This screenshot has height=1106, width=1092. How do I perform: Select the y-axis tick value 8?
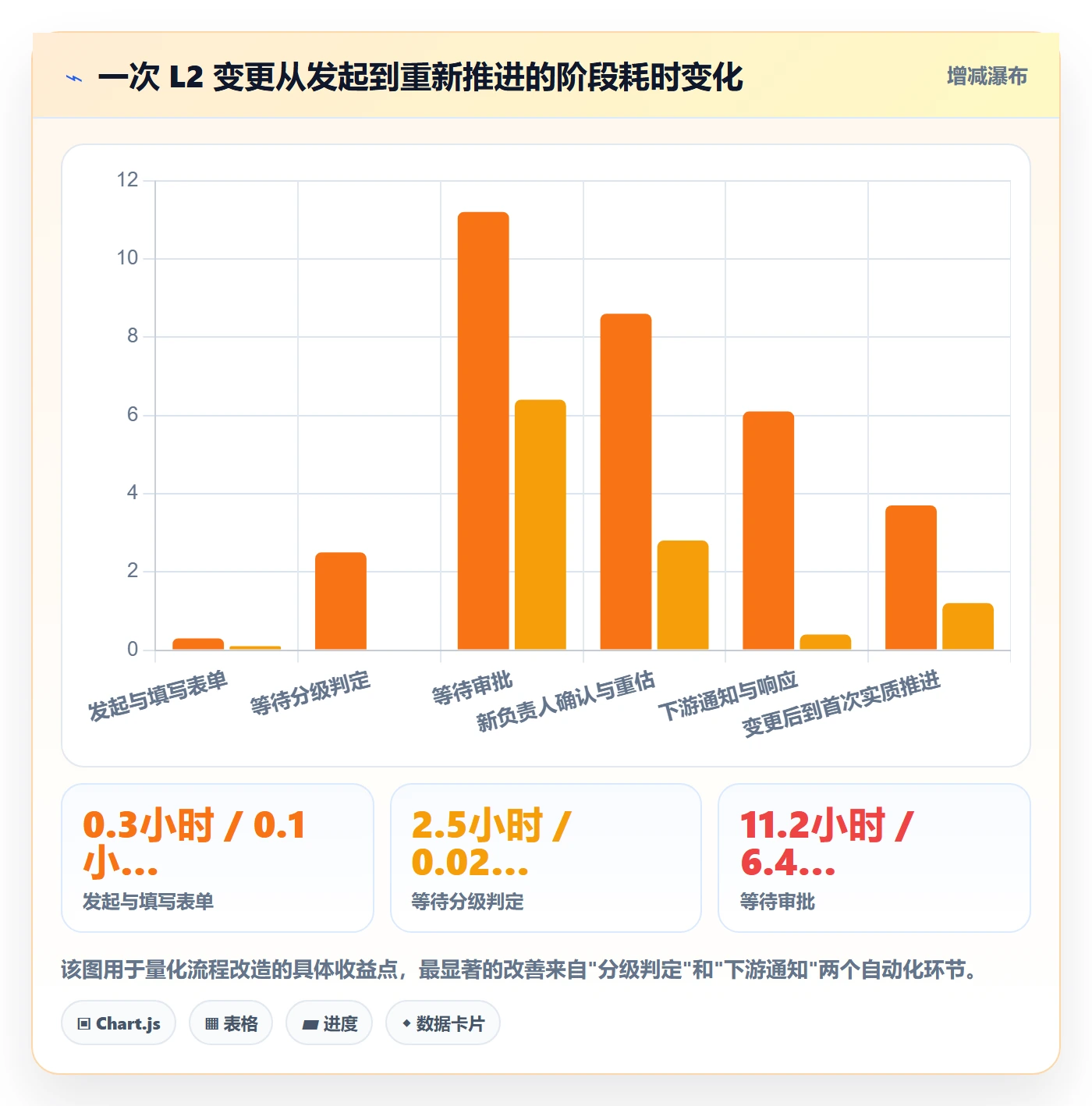coord(133,336)
